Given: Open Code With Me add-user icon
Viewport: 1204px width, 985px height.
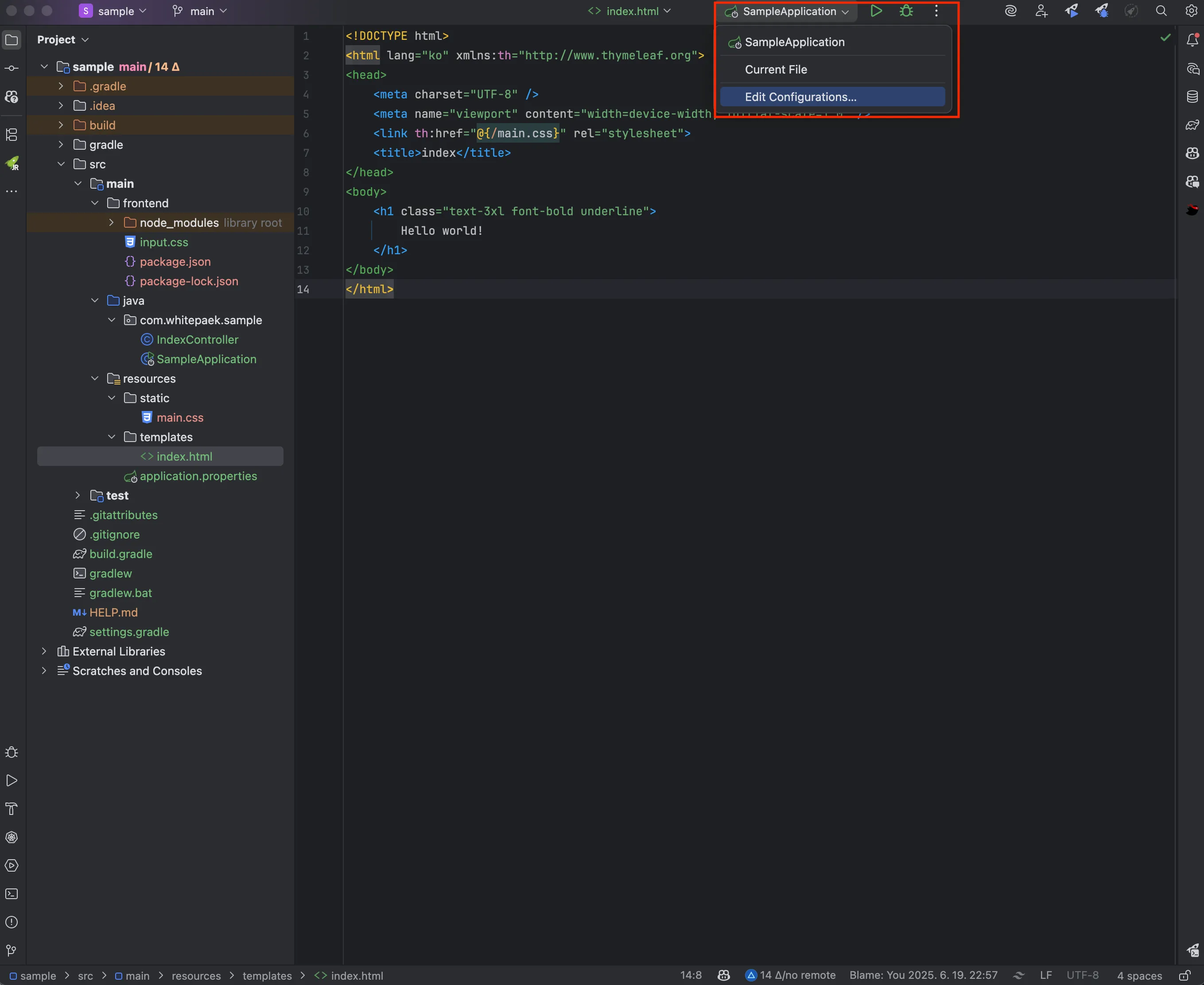Looking at the screenshot, I should click(x=1041, y=11).
